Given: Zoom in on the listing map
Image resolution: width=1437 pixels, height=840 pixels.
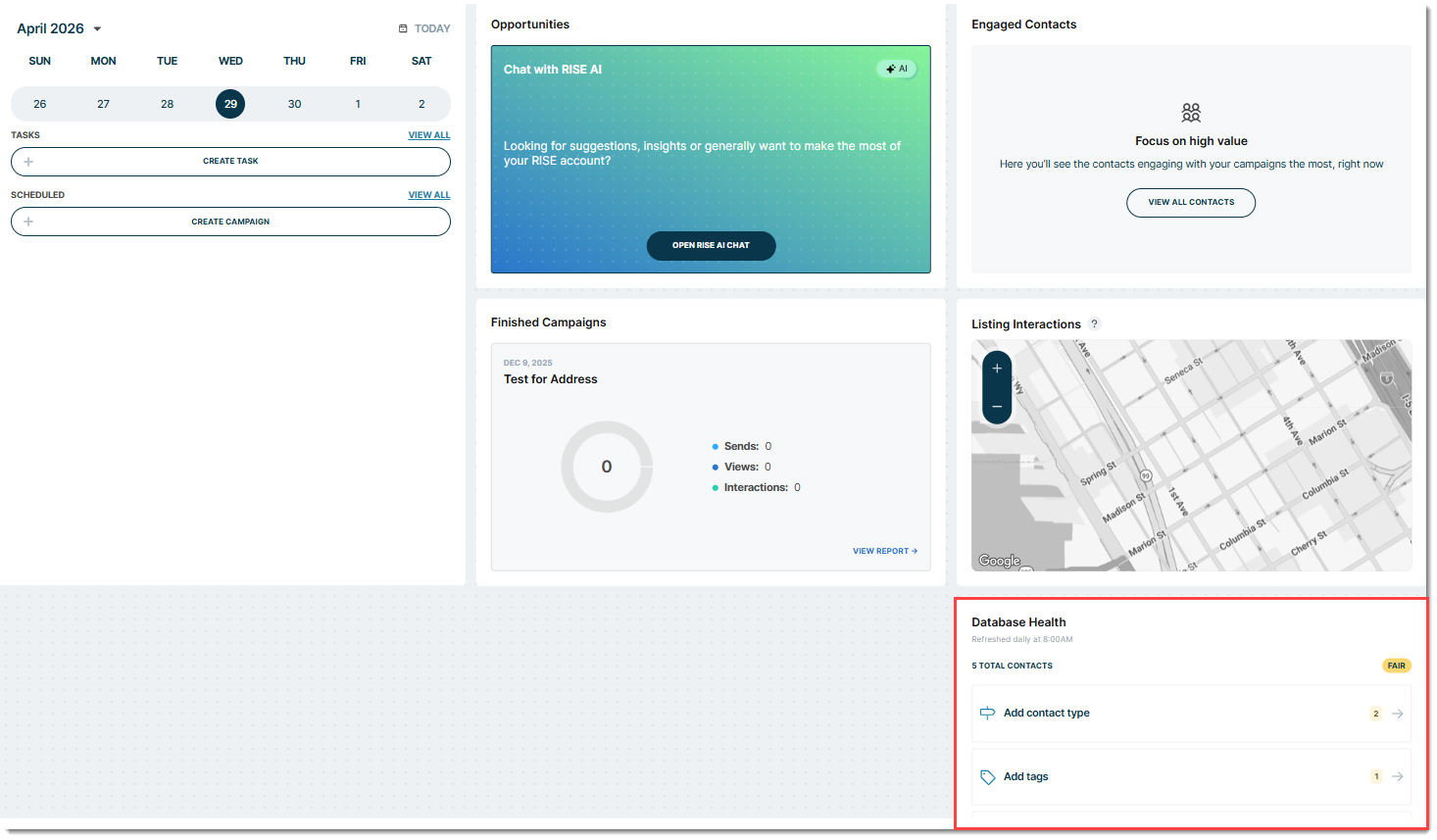Looking at the screenshot, I should coord(997,369).
